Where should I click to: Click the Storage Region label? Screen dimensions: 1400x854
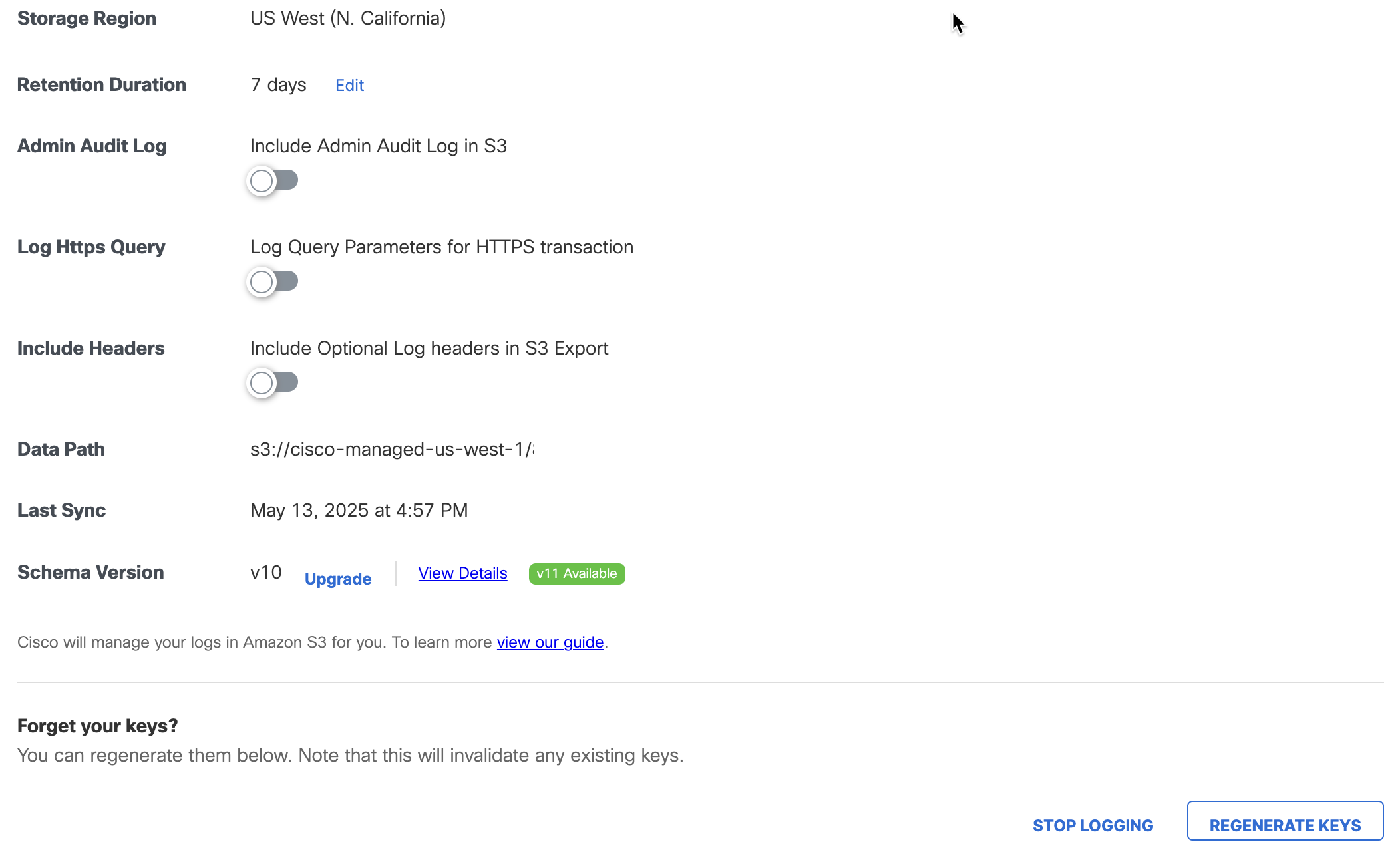[x=87, y=18]
